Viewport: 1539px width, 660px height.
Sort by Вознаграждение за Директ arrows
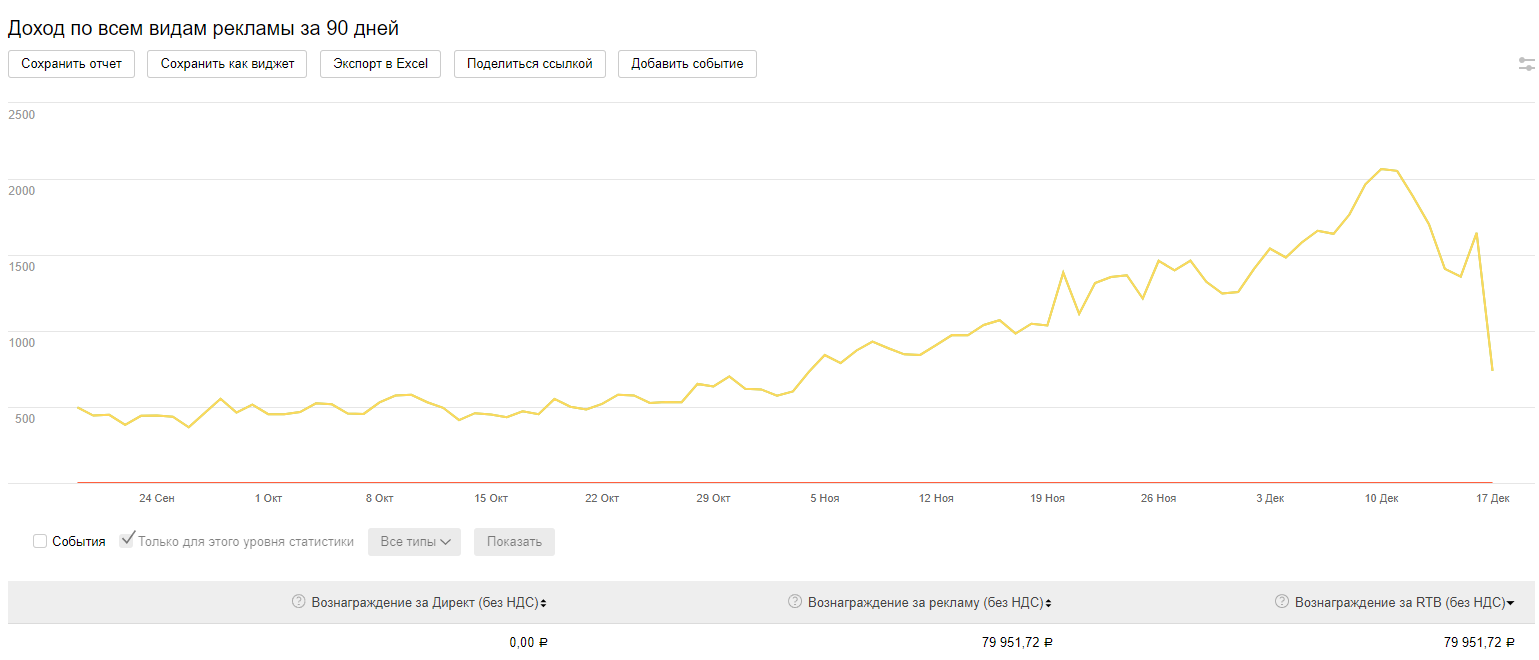(x=543, y=603)
